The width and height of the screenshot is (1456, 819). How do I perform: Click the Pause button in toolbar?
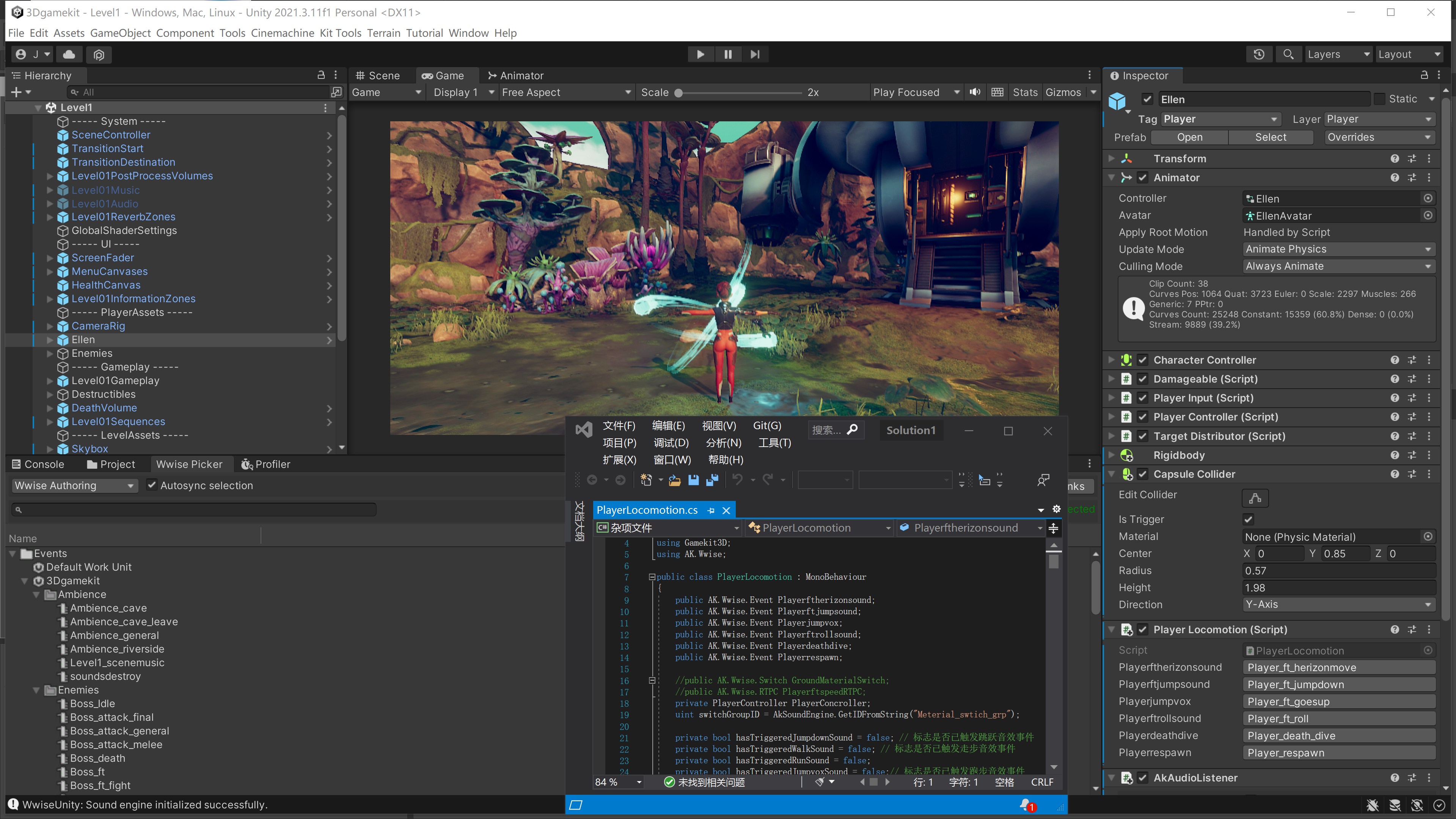727,54
